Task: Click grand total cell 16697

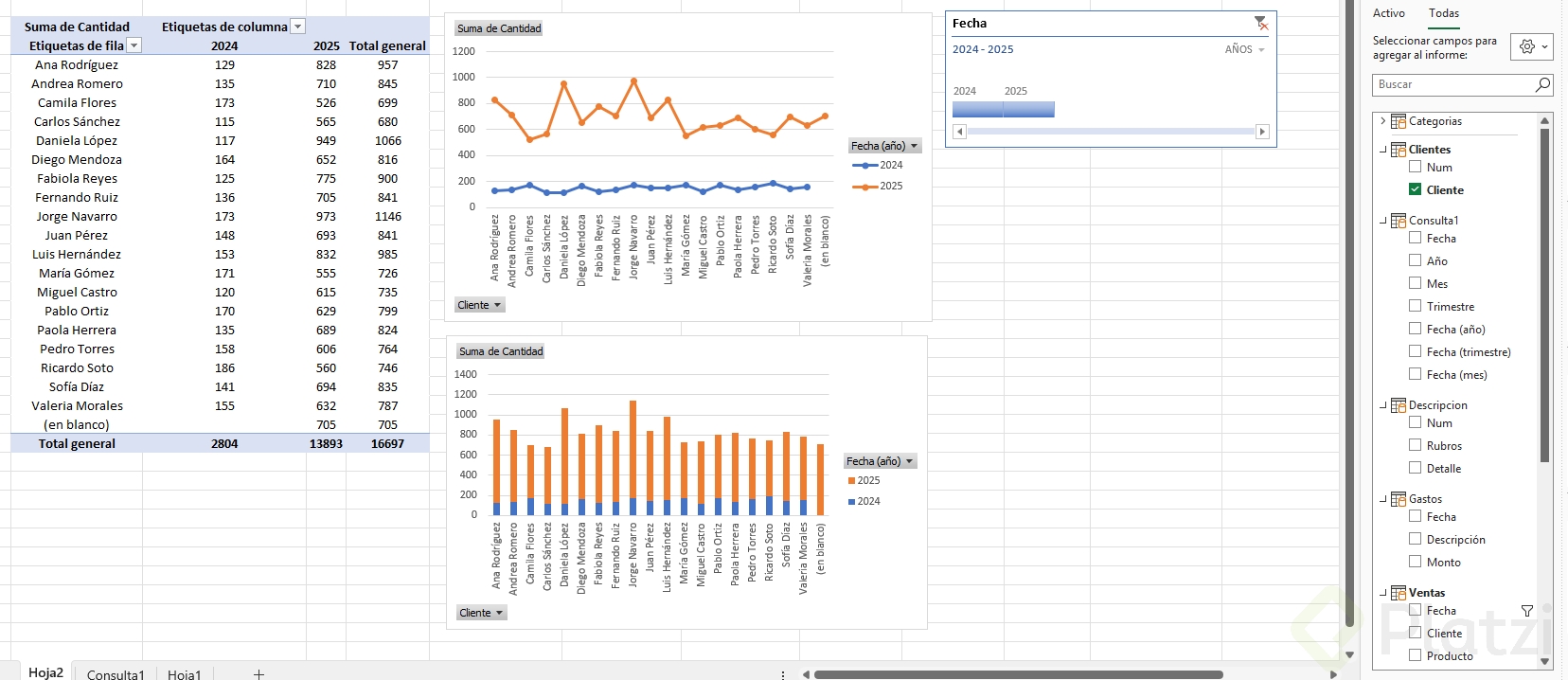Action: (x=387, y=443)
